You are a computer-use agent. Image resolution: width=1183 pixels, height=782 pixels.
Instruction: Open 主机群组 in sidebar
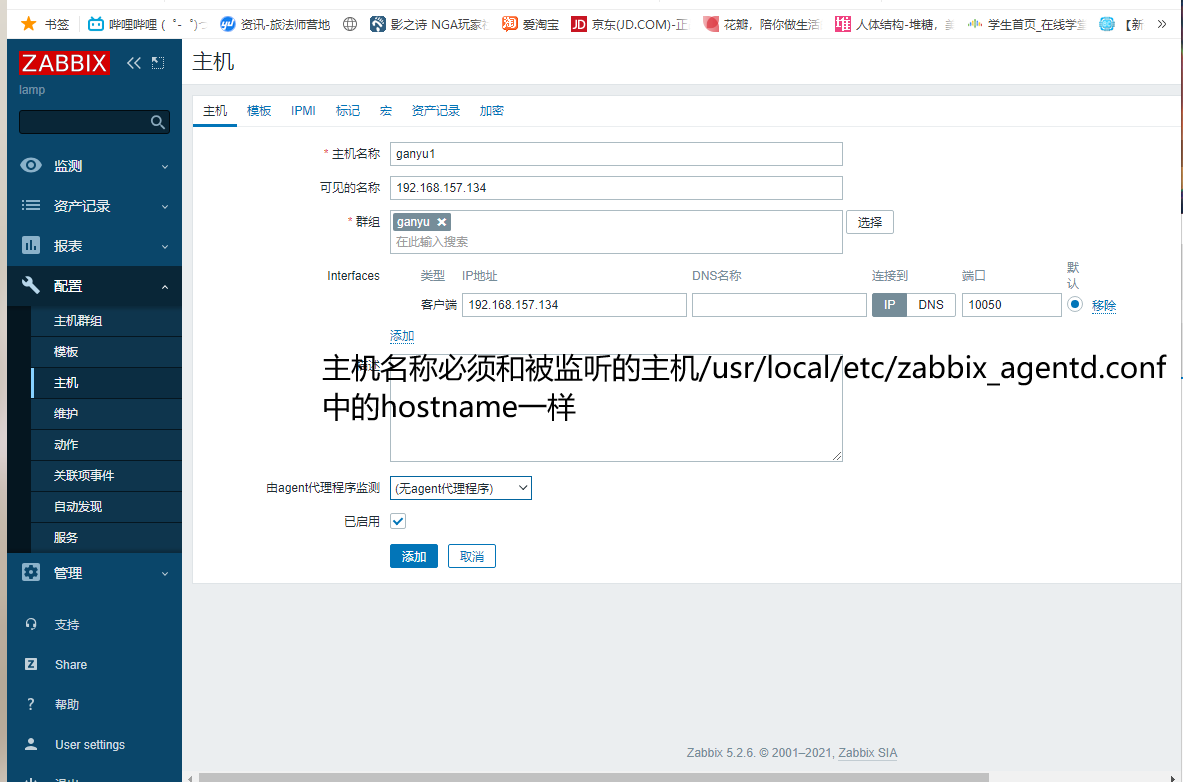(106, 321)
